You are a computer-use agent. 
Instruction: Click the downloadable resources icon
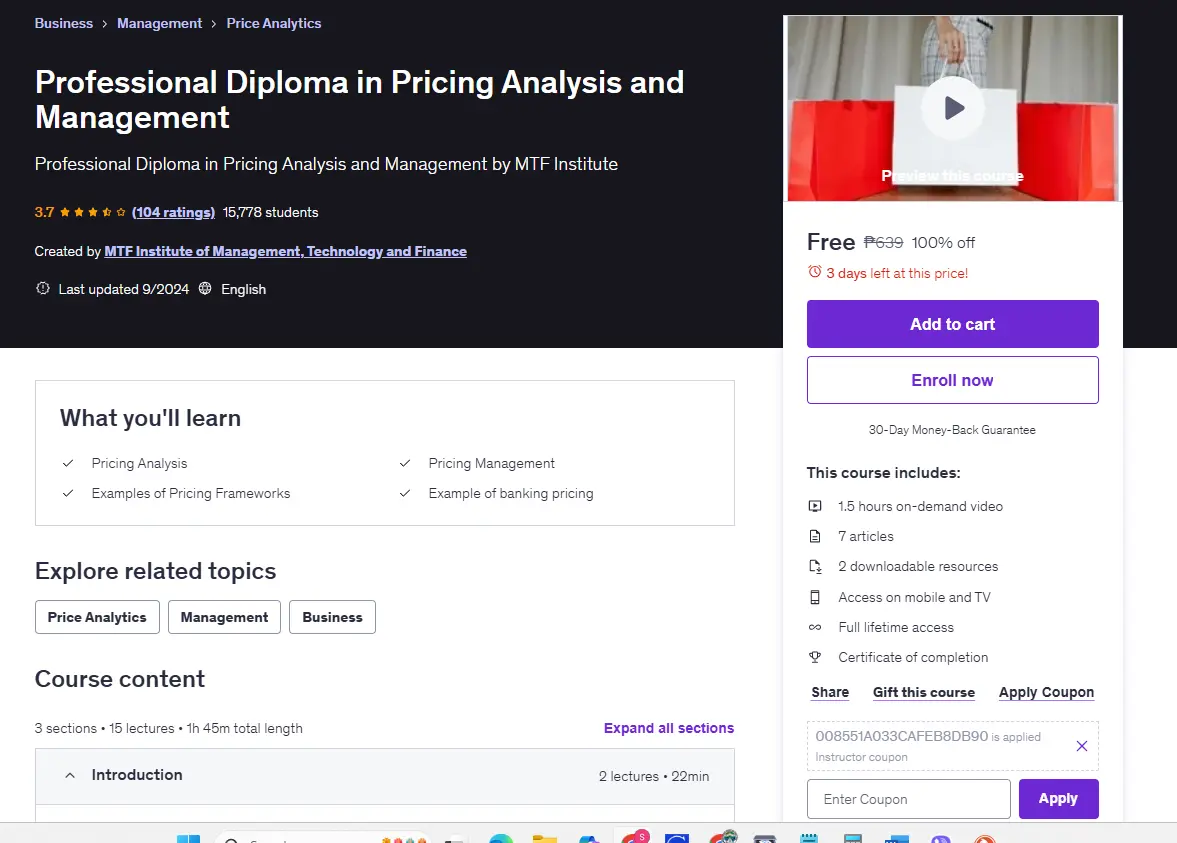pos(815,567)
